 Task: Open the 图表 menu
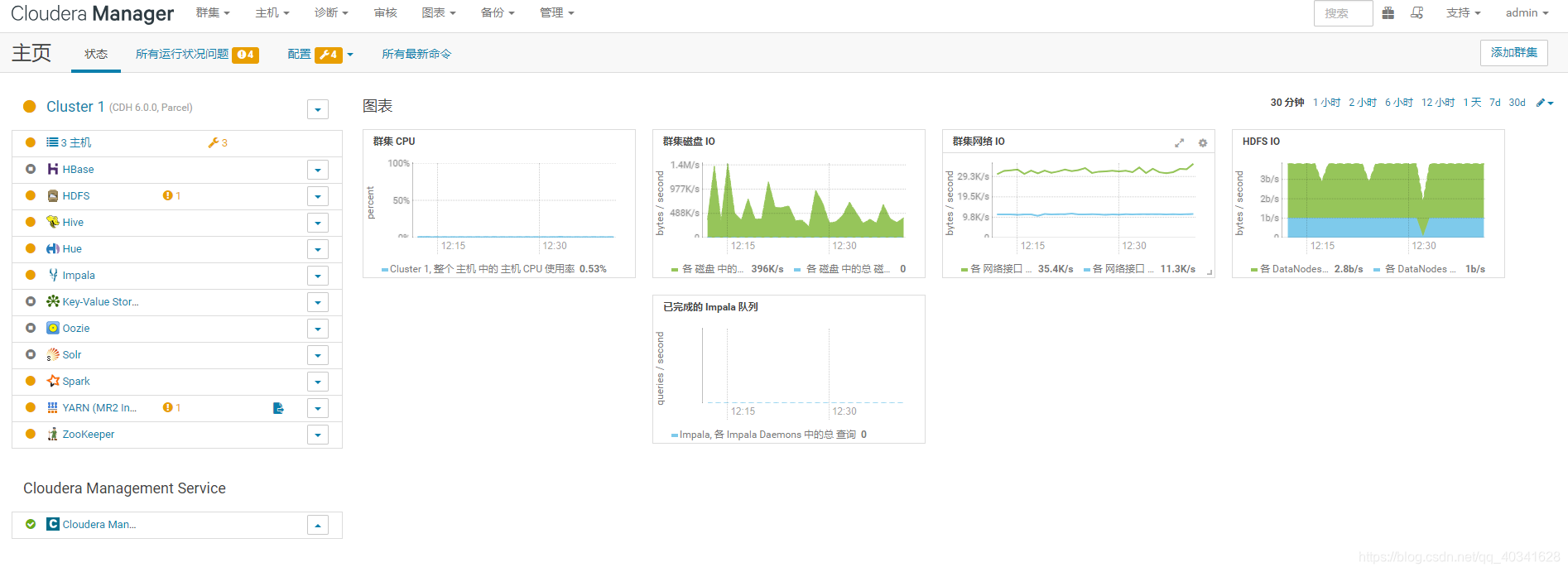pos(439,12)
